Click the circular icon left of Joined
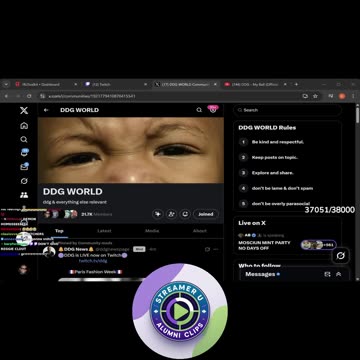Image resolution: width=360 pixels, height=360 pixels. point(185,214)
